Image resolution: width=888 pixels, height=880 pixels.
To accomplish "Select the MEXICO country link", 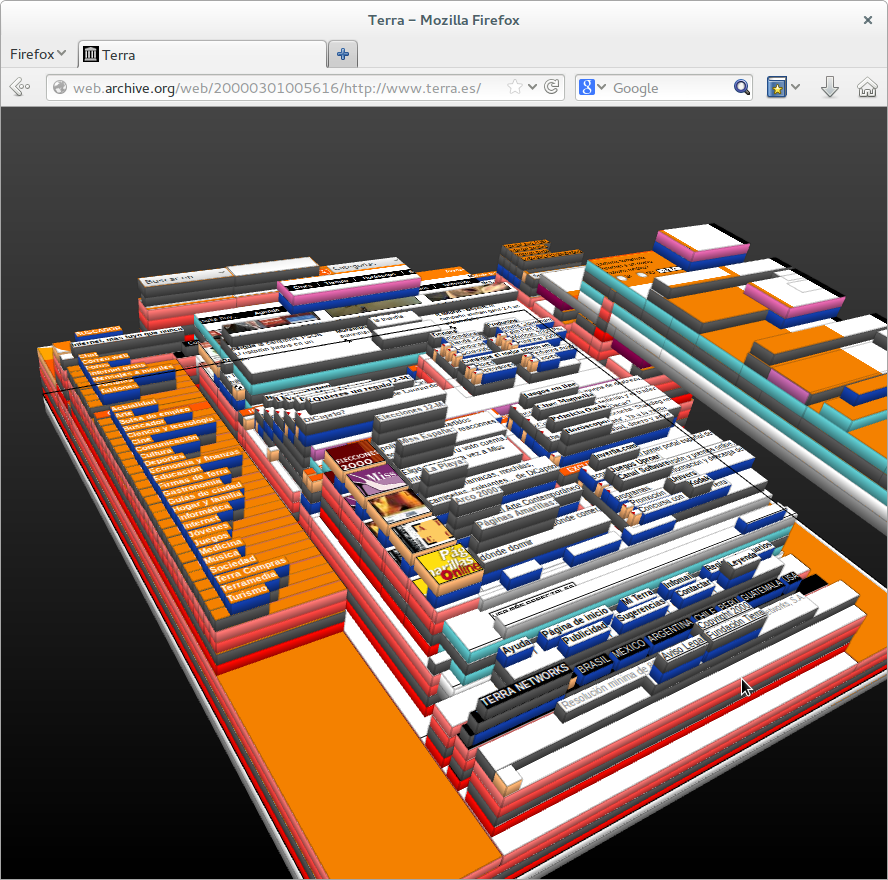I will pyautogui.click(x=630, y=650).
